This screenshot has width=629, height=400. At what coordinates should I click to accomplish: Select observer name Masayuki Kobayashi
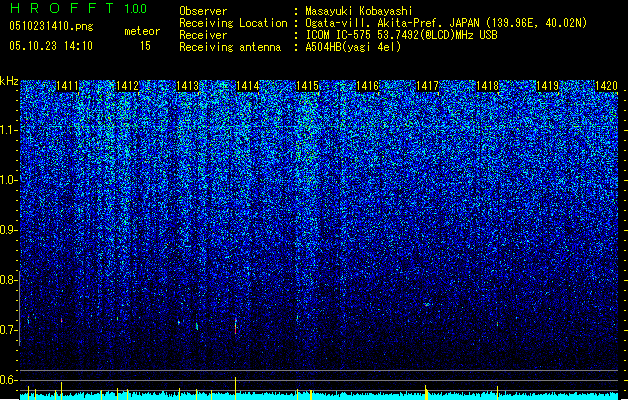(x=359, y=11)
